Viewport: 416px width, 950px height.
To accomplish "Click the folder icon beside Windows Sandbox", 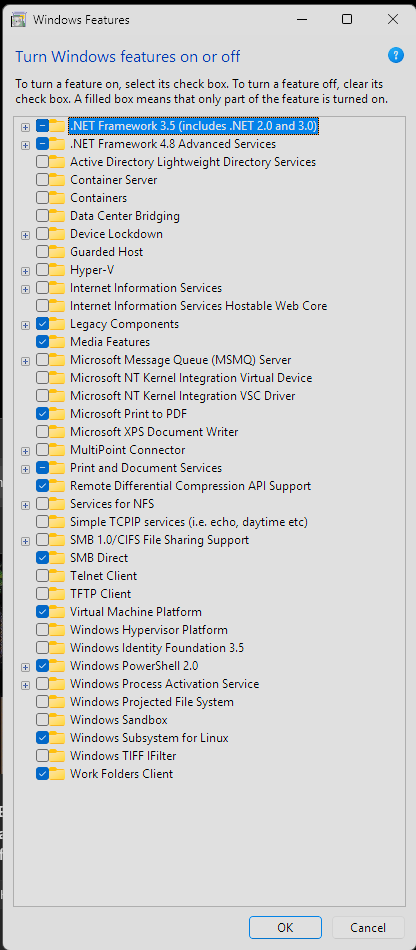I will coord(58,720).
